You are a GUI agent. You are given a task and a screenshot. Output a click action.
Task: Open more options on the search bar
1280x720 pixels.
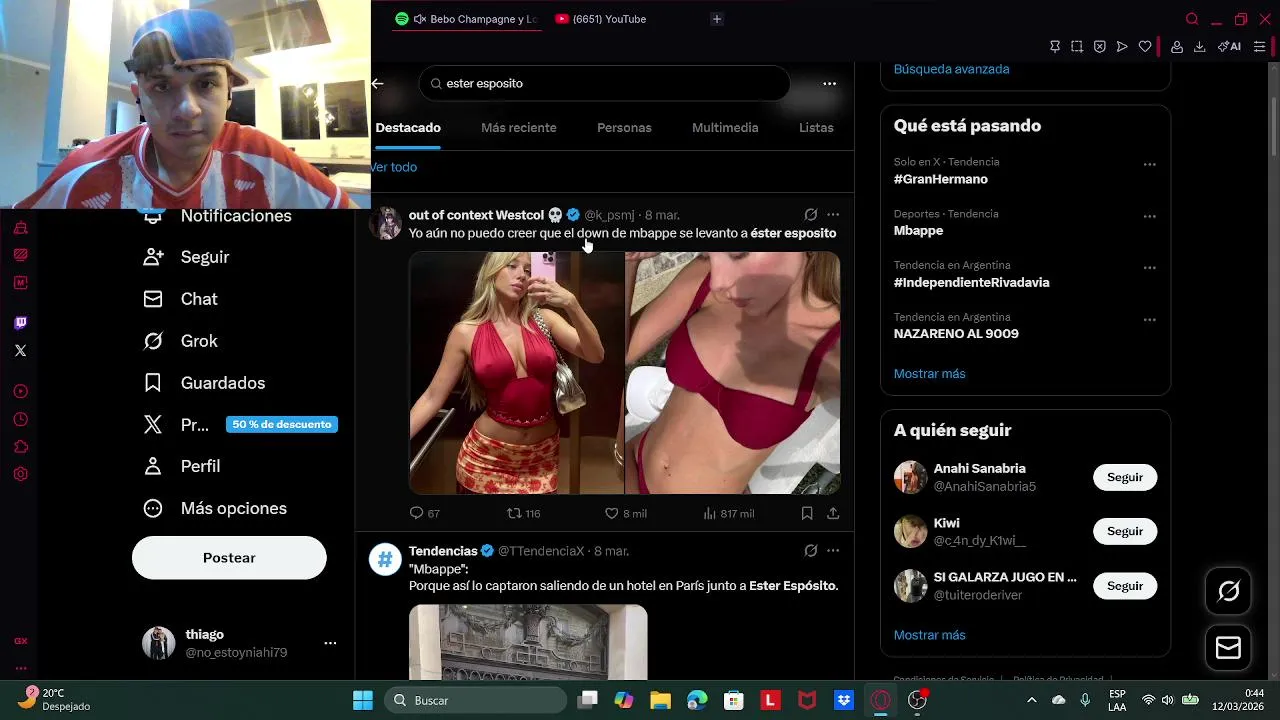coord(829,84)
